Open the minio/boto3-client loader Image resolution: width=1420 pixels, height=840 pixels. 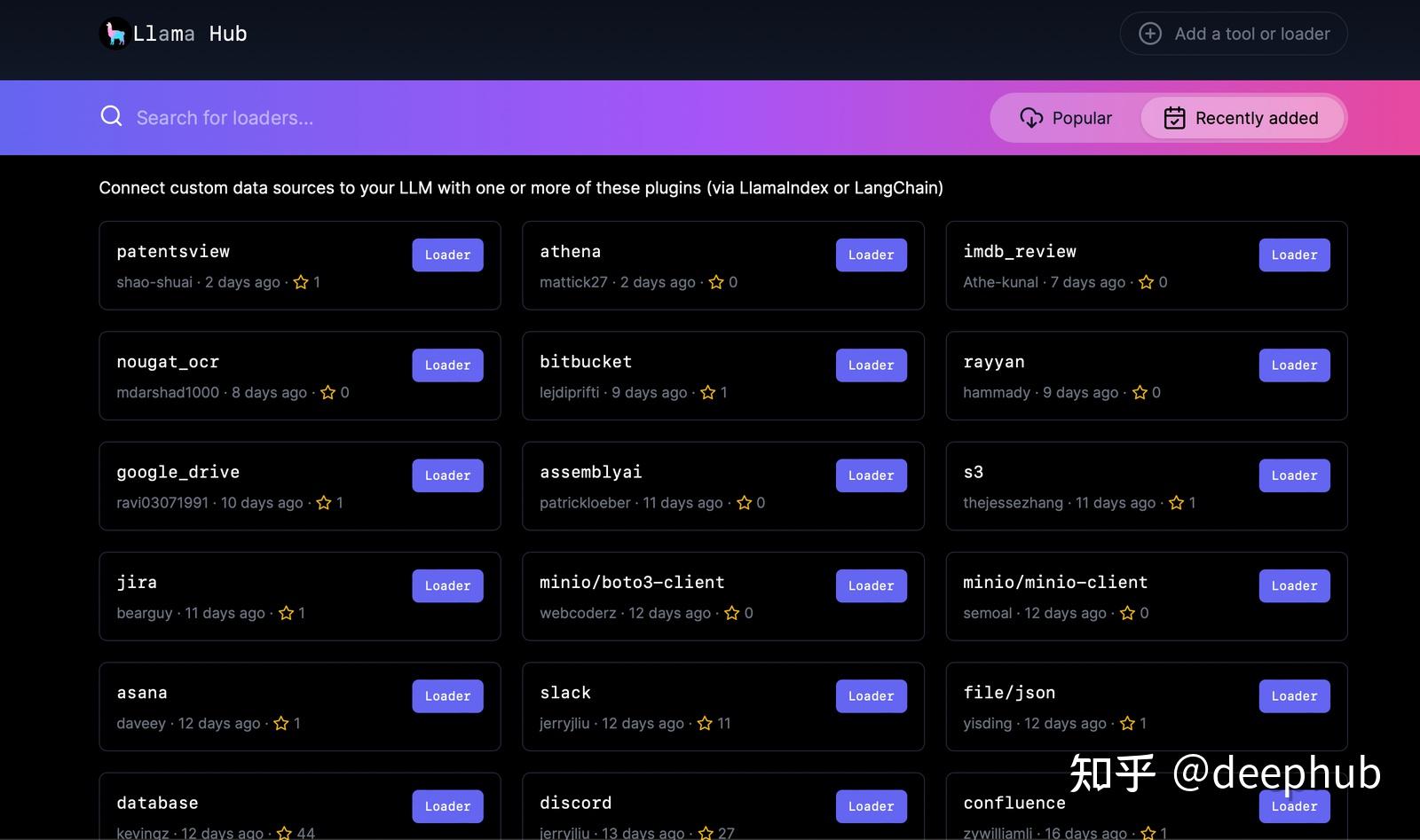click(871, 585)
